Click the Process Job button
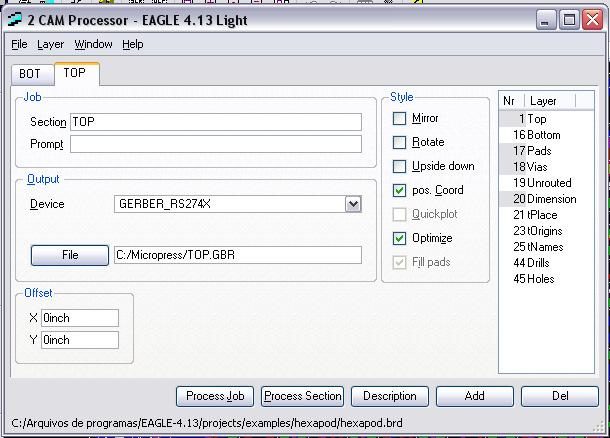The width and height of the screenshot is (610, 438). tap(215, 396)
